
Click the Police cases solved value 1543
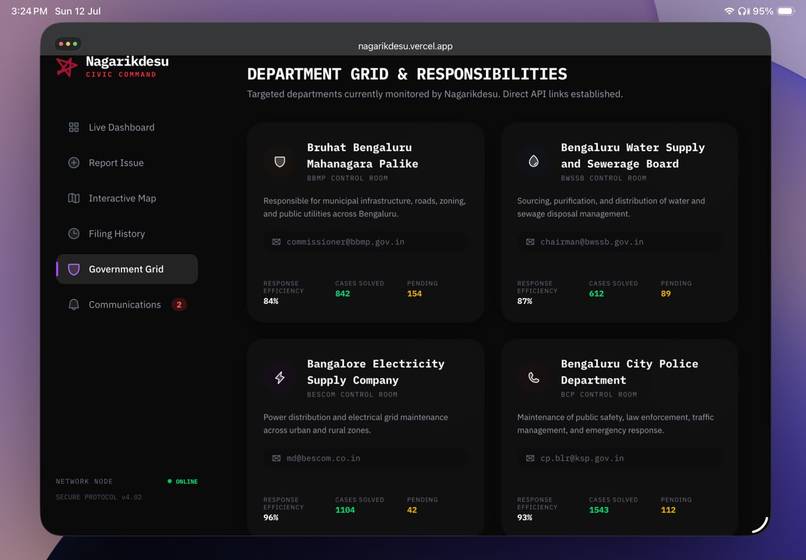click(599, 510)
